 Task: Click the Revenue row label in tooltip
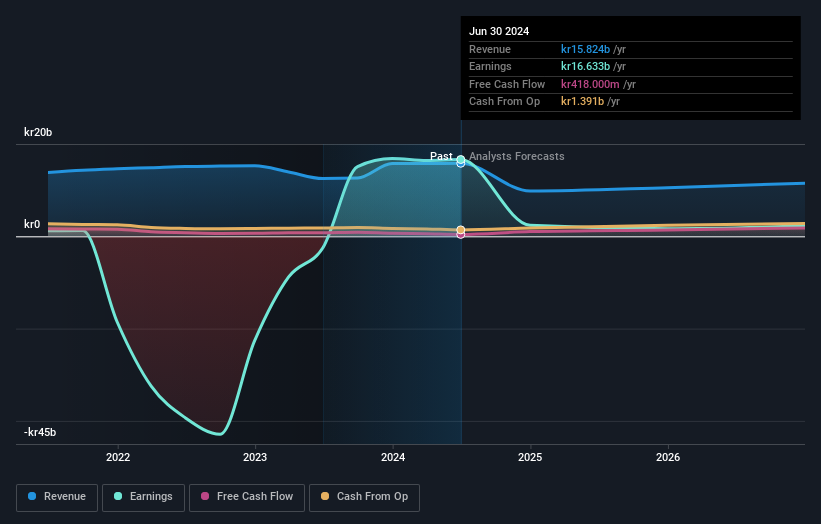click(490, 49)
